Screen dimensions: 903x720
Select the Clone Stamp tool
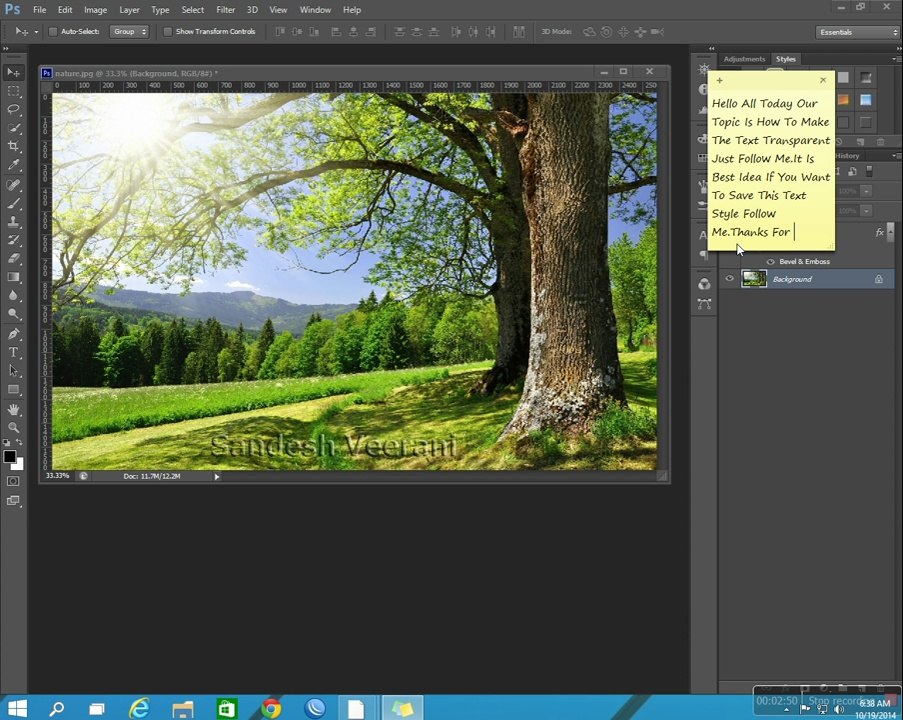click(x=13, y=222)
